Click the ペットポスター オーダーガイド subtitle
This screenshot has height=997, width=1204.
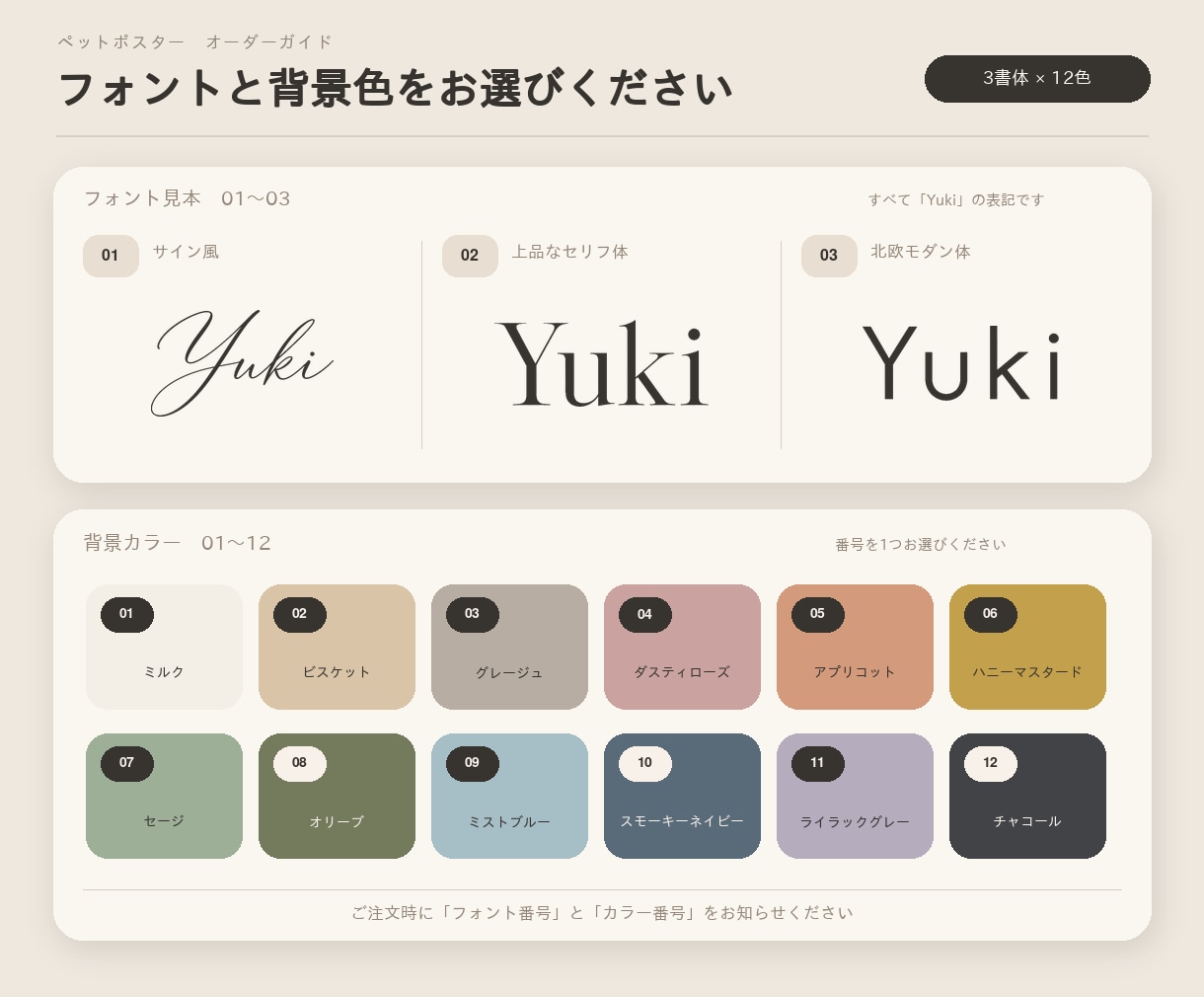tap(195, 41)
